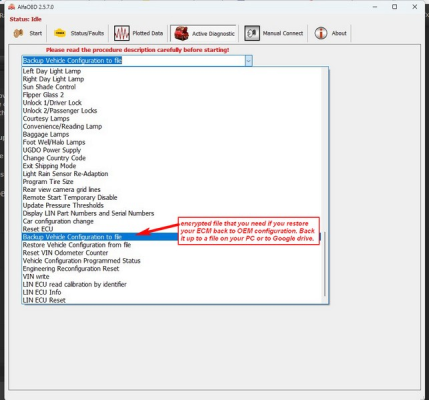This screenshot has height=400, width=429.
Task: Open the About info icon
Action: [x=321, y=33]
